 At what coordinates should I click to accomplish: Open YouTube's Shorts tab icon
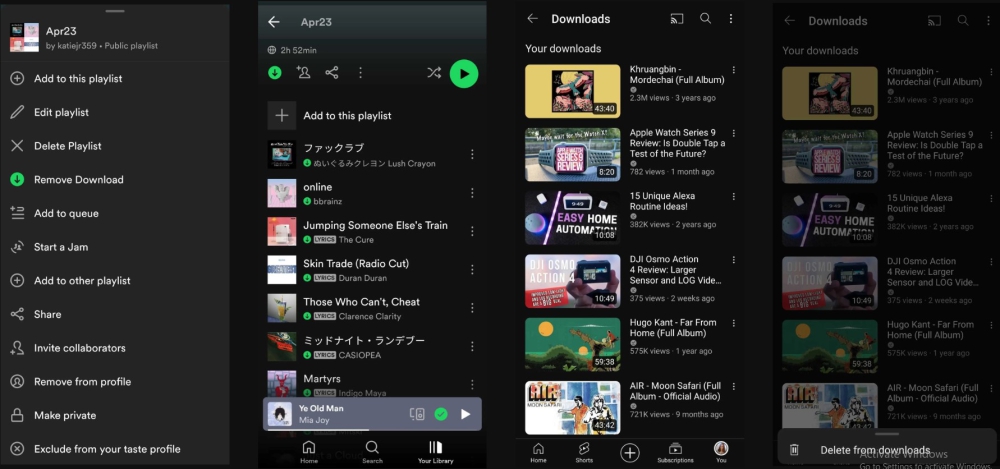[x=584, y=451]
